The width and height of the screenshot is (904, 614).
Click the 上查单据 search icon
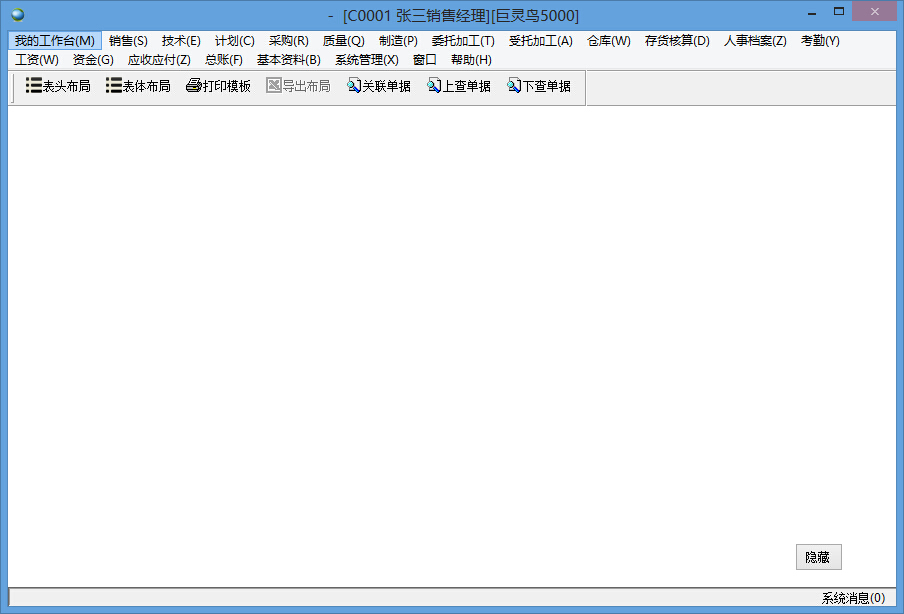click(x=434, y=86)
